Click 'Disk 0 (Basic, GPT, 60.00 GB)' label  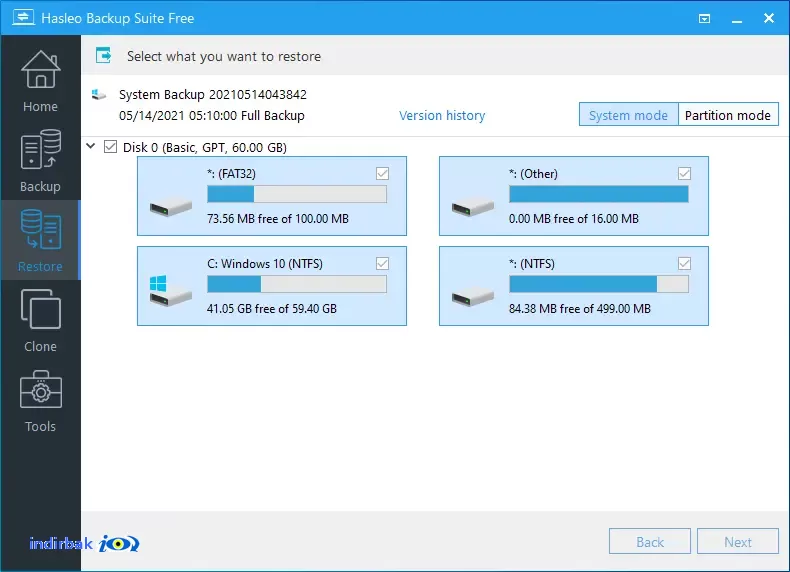205,147
